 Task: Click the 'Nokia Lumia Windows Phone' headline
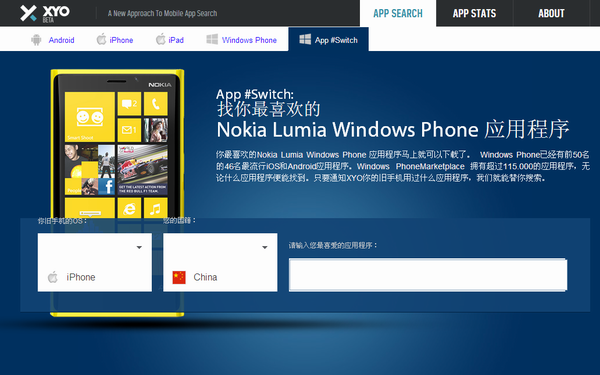click(347, 130)
